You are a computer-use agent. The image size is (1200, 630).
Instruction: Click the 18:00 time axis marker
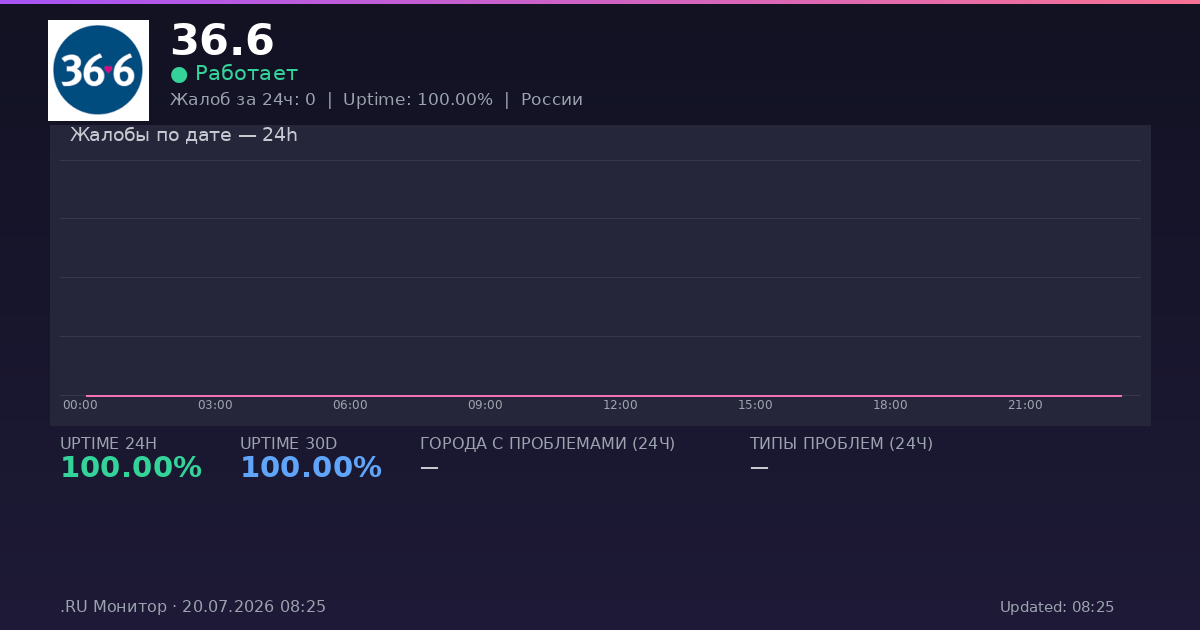(890, 405)
